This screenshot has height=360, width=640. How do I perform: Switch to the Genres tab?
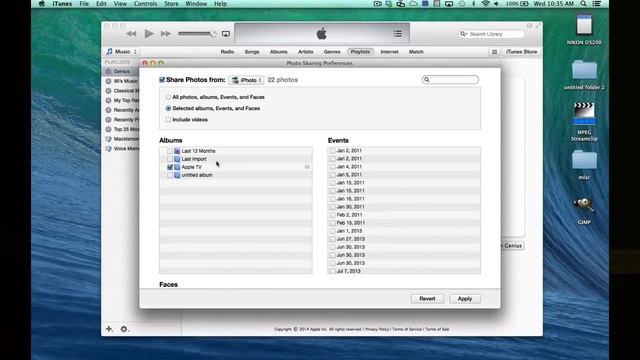coord(332,52)
